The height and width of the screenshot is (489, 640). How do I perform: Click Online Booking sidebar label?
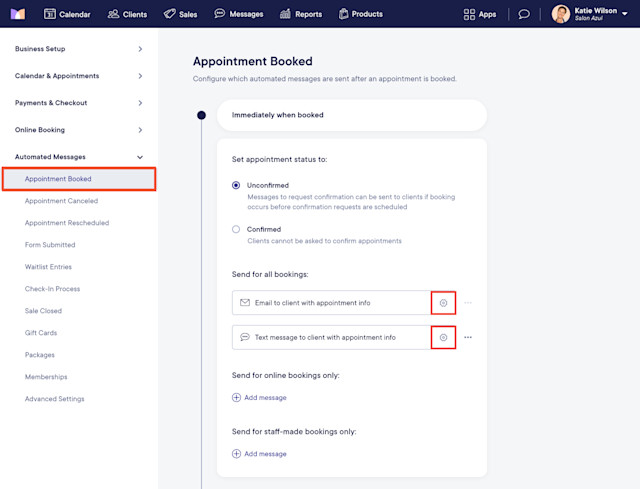click(40, 130)
